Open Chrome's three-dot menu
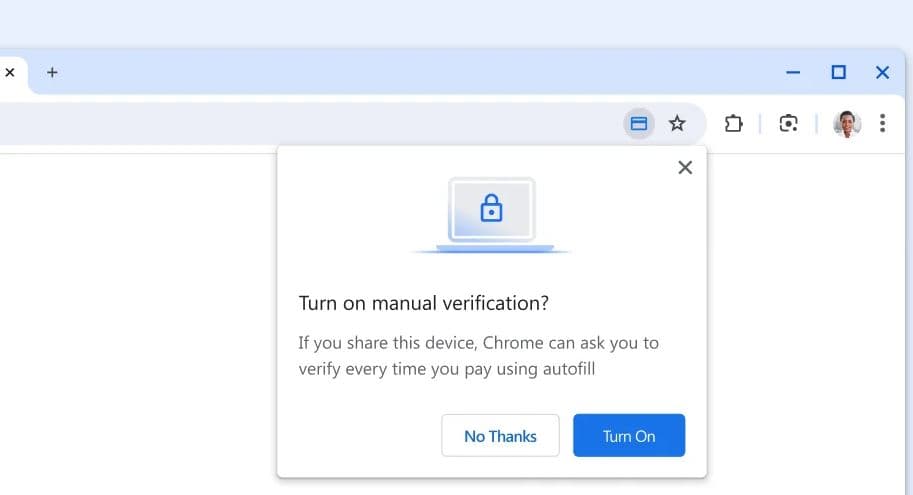This screenshot has height=495, width=913. tap(882, 123)
